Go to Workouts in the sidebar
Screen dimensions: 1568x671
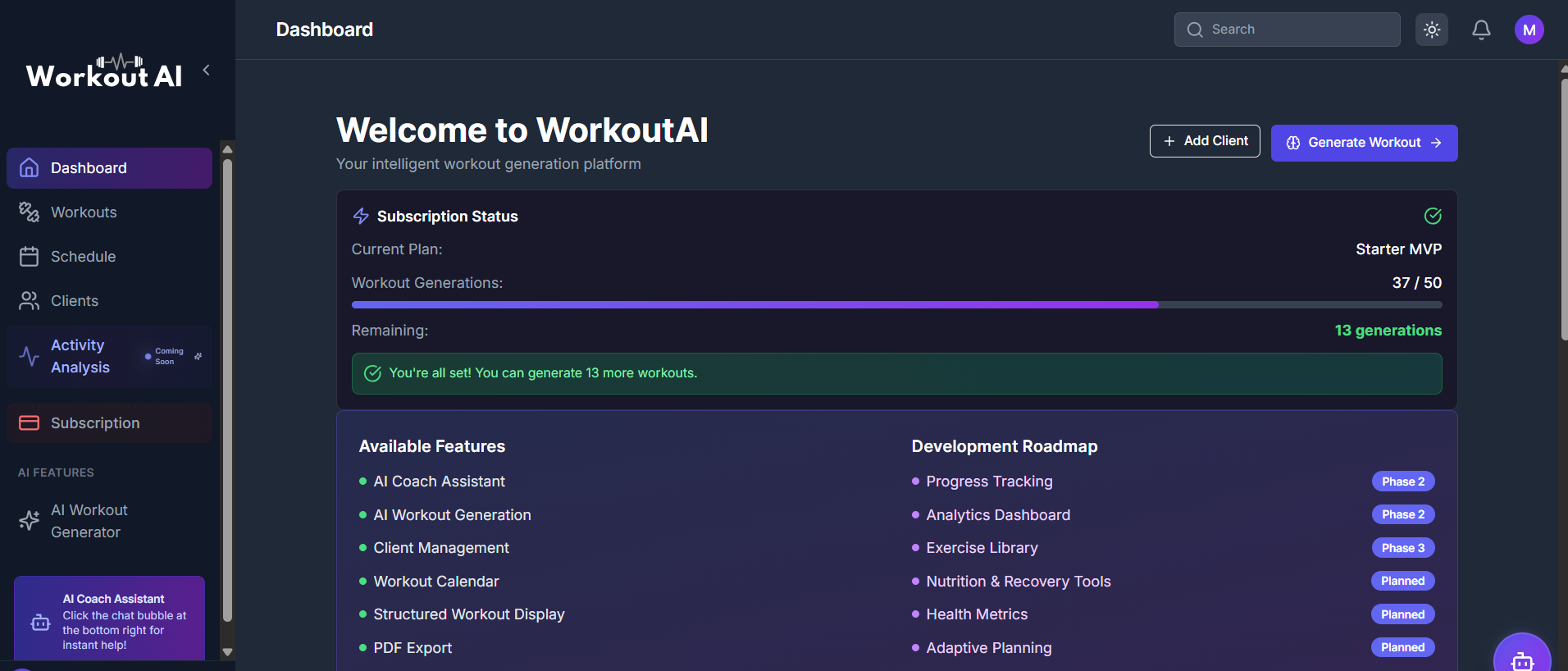click(84, 212)
